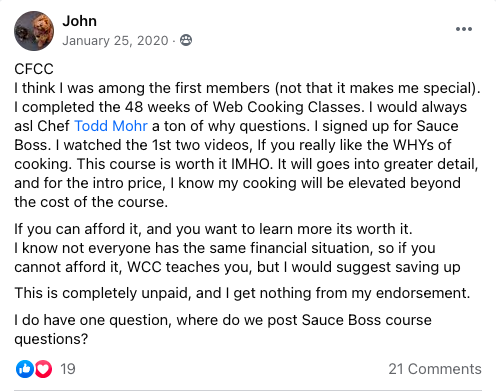Image resolution: width=496 pixels, height=391 pixels.
Task: Click the blue thumbs-up Like reaction icon
Action: (25, 369)
